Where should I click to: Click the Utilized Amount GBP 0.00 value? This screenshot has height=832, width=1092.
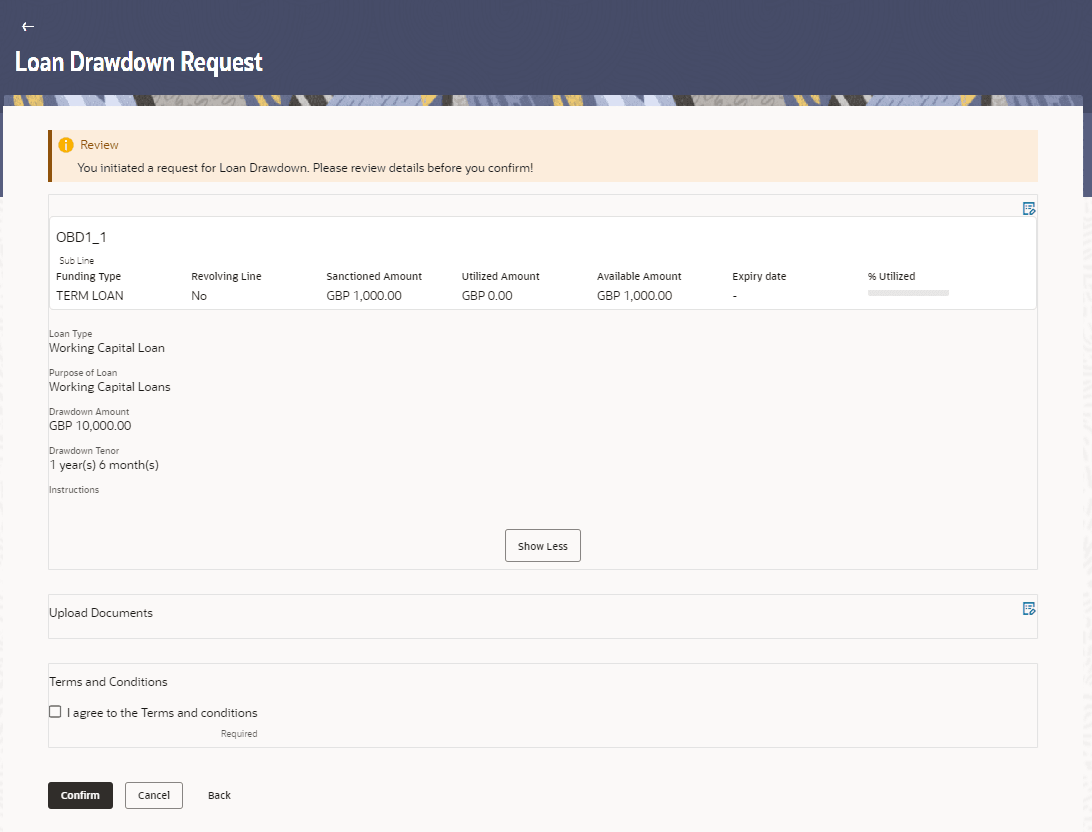pos(487,296)
